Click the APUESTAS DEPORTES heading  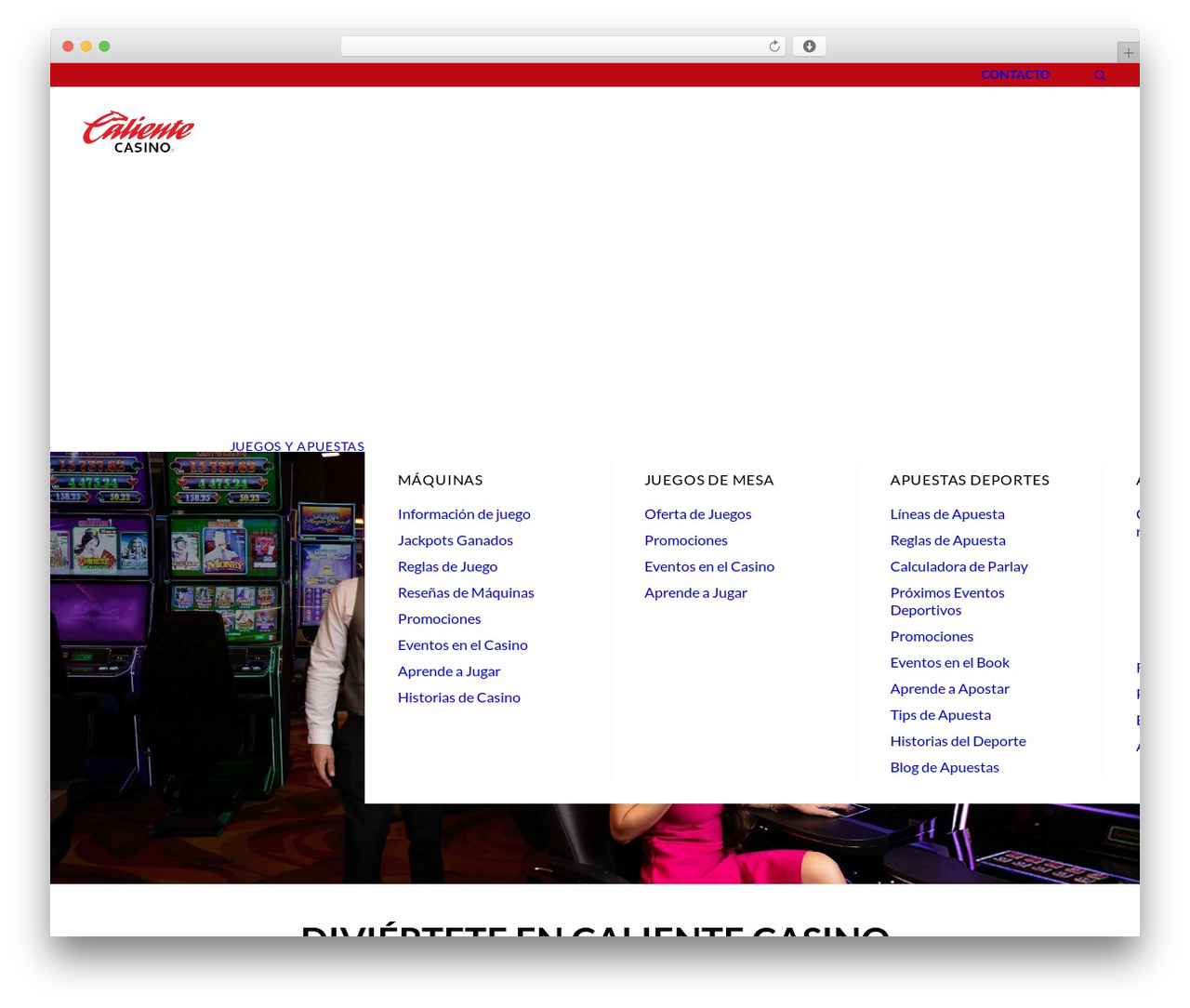click(970, 480)
